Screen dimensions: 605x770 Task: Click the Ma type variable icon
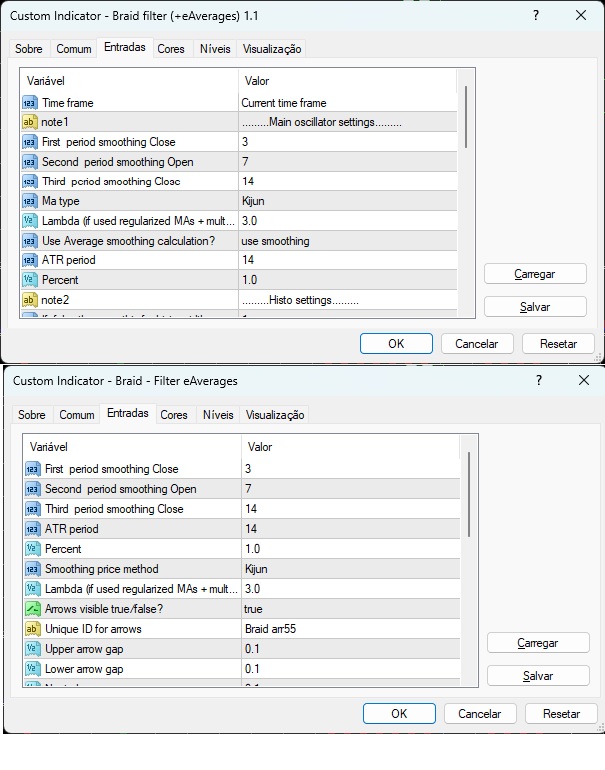pos(29,201)
